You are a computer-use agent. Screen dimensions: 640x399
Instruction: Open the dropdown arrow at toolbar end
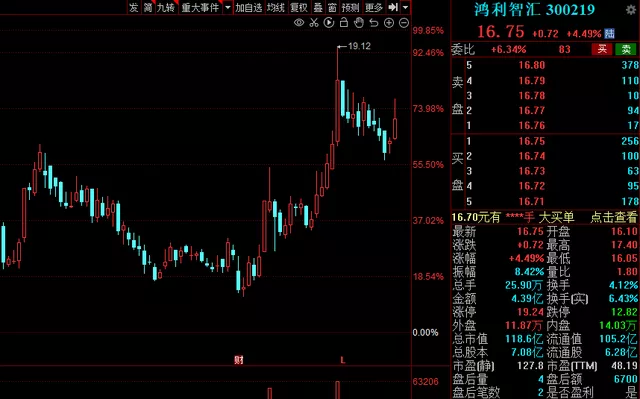(405, 7)
